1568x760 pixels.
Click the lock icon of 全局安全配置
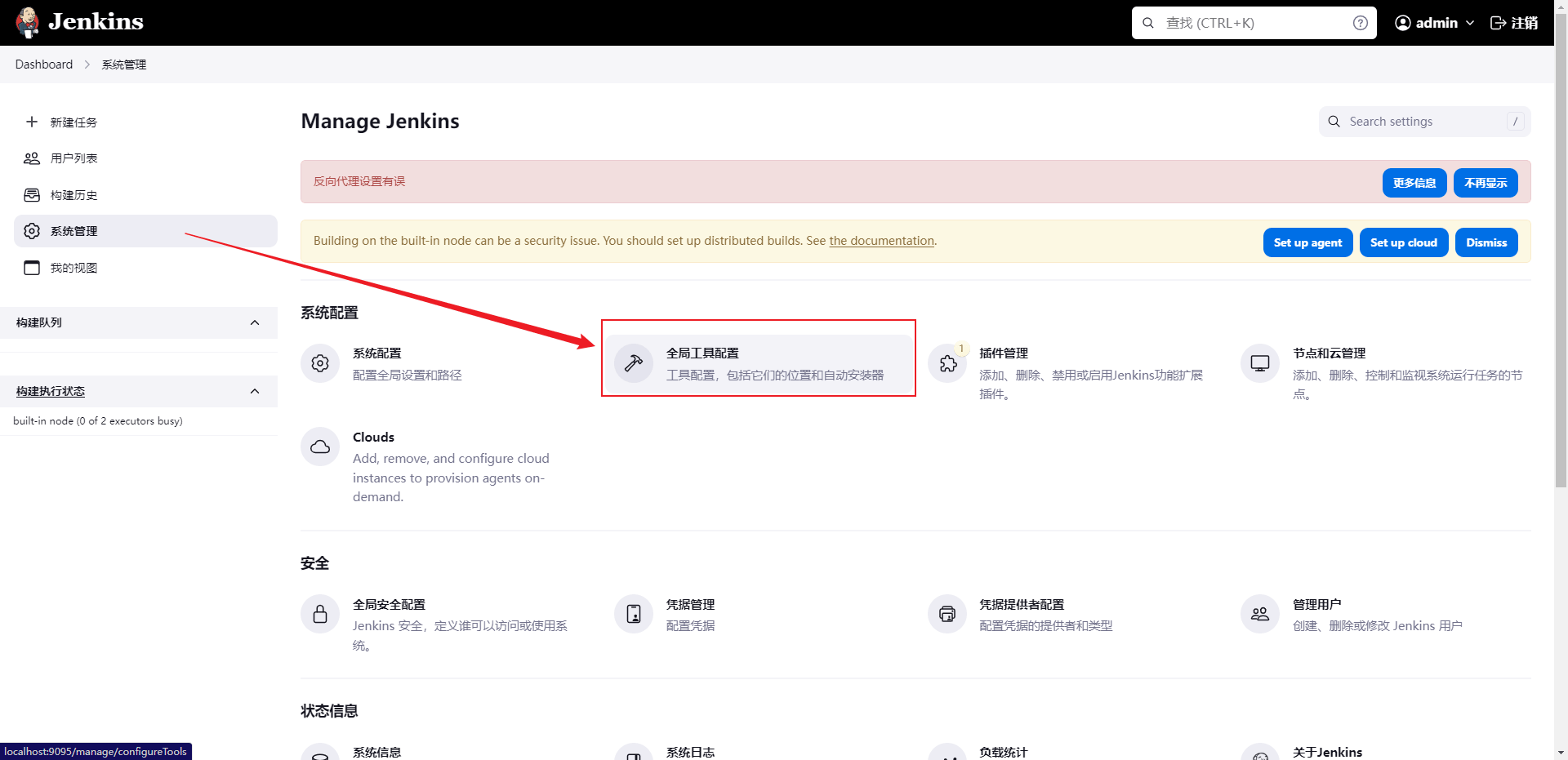tap(320, 614)
